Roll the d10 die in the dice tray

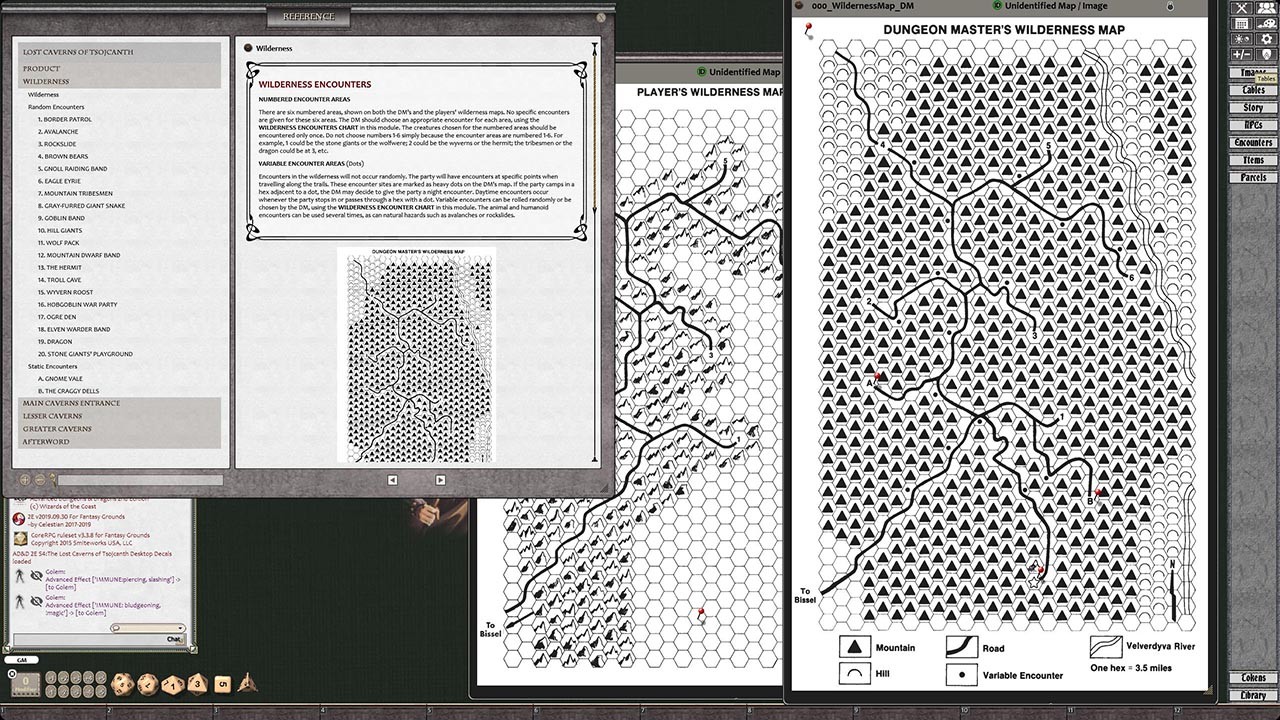click(x=171, y=685)
